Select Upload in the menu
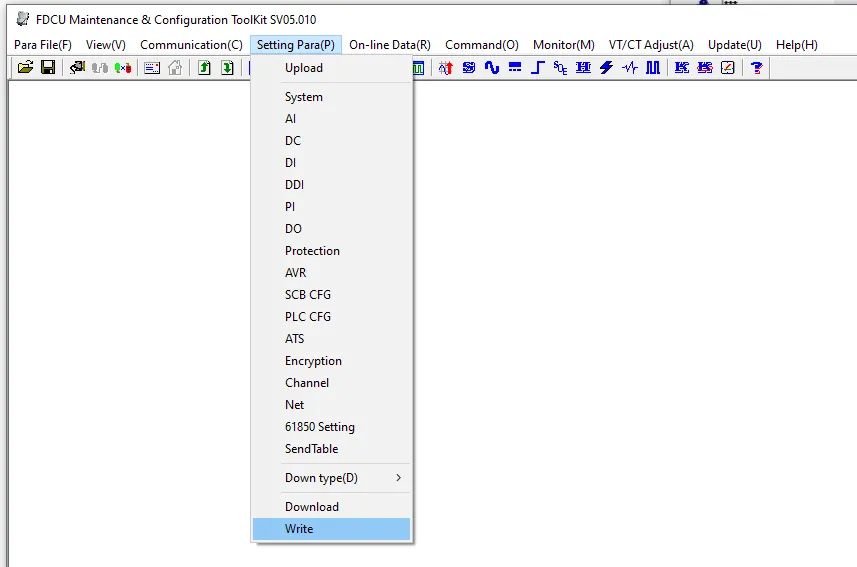This screenshot has width=857, height=567. point(331,68)
